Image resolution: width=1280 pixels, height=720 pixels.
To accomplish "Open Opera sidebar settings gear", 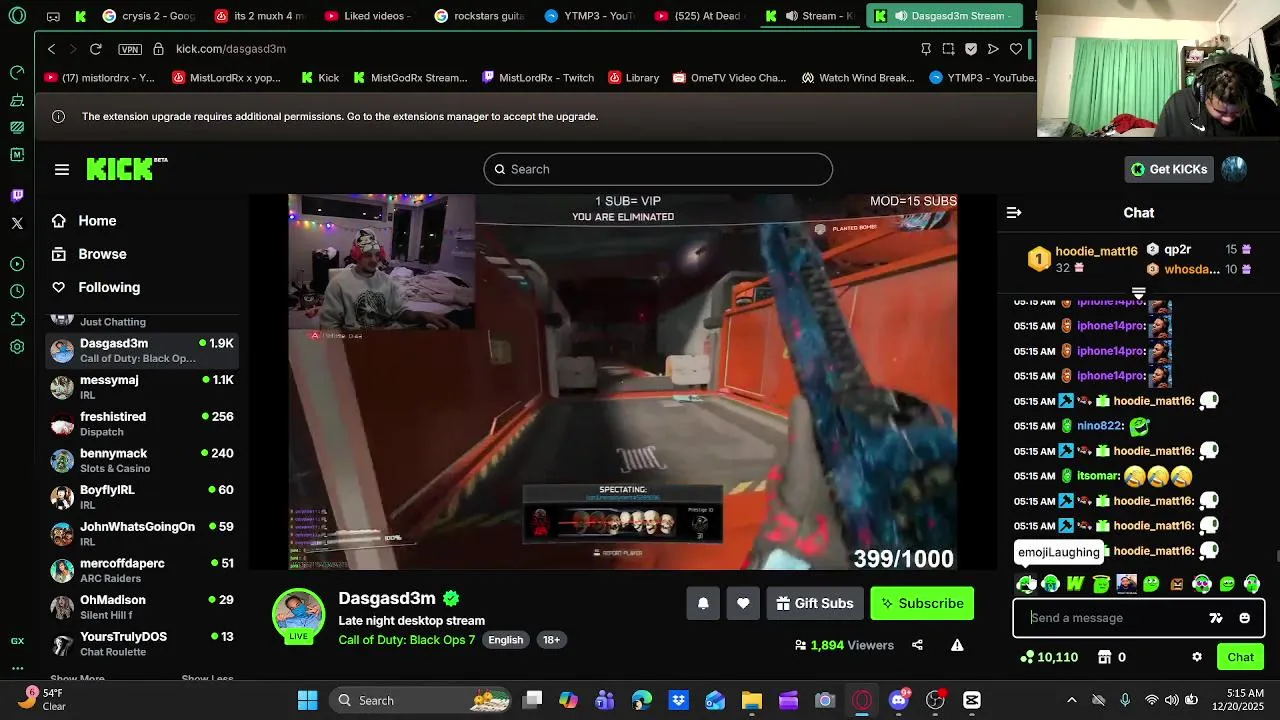I will point(17,347).
